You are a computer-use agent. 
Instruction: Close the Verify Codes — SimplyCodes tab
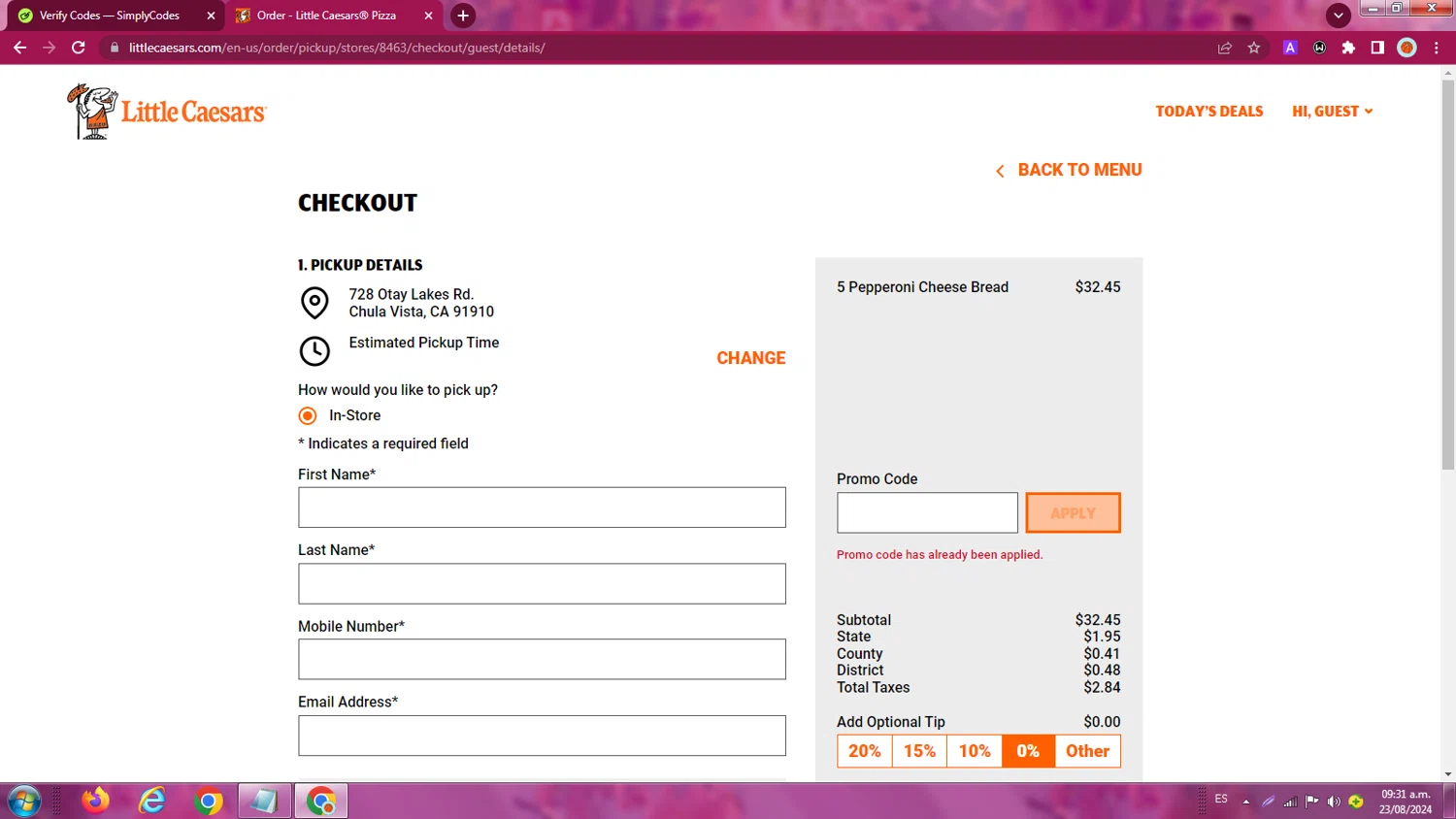click(211, 16)
